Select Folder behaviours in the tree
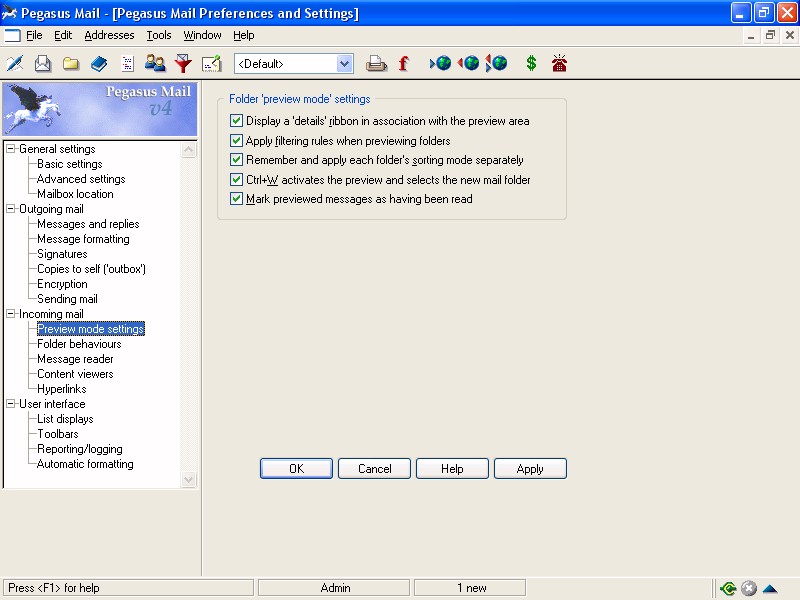Viewport: 800px width, 600px height. coord(79,344)
